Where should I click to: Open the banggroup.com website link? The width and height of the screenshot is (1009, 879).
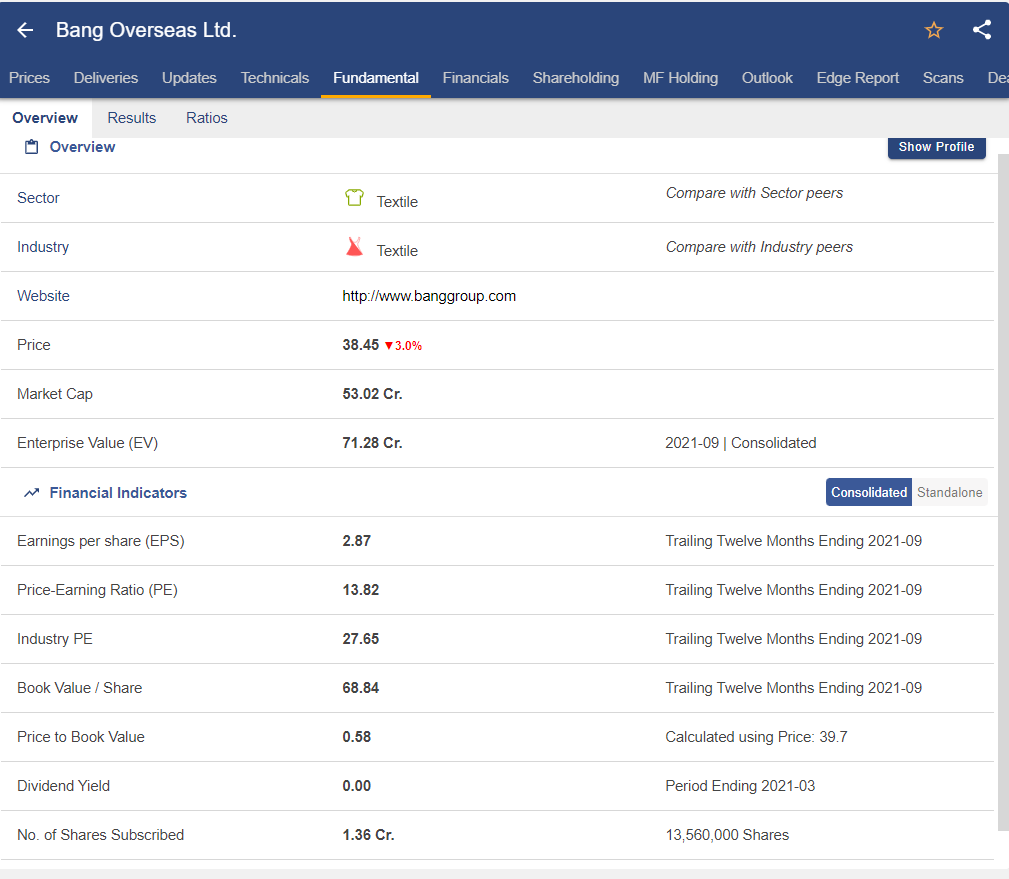tap(429, 296)
